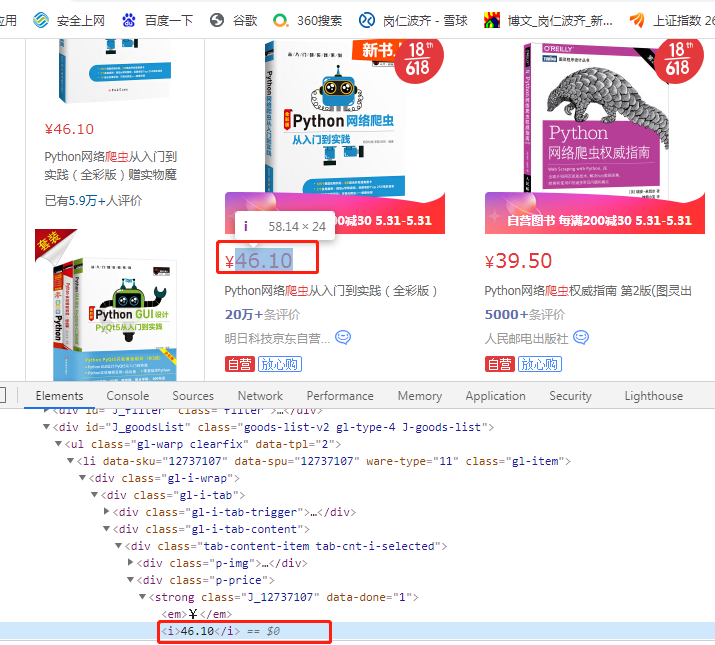Open the Performance tab
The width and height of the screenshot is (715, 645).
coord(340,395)
